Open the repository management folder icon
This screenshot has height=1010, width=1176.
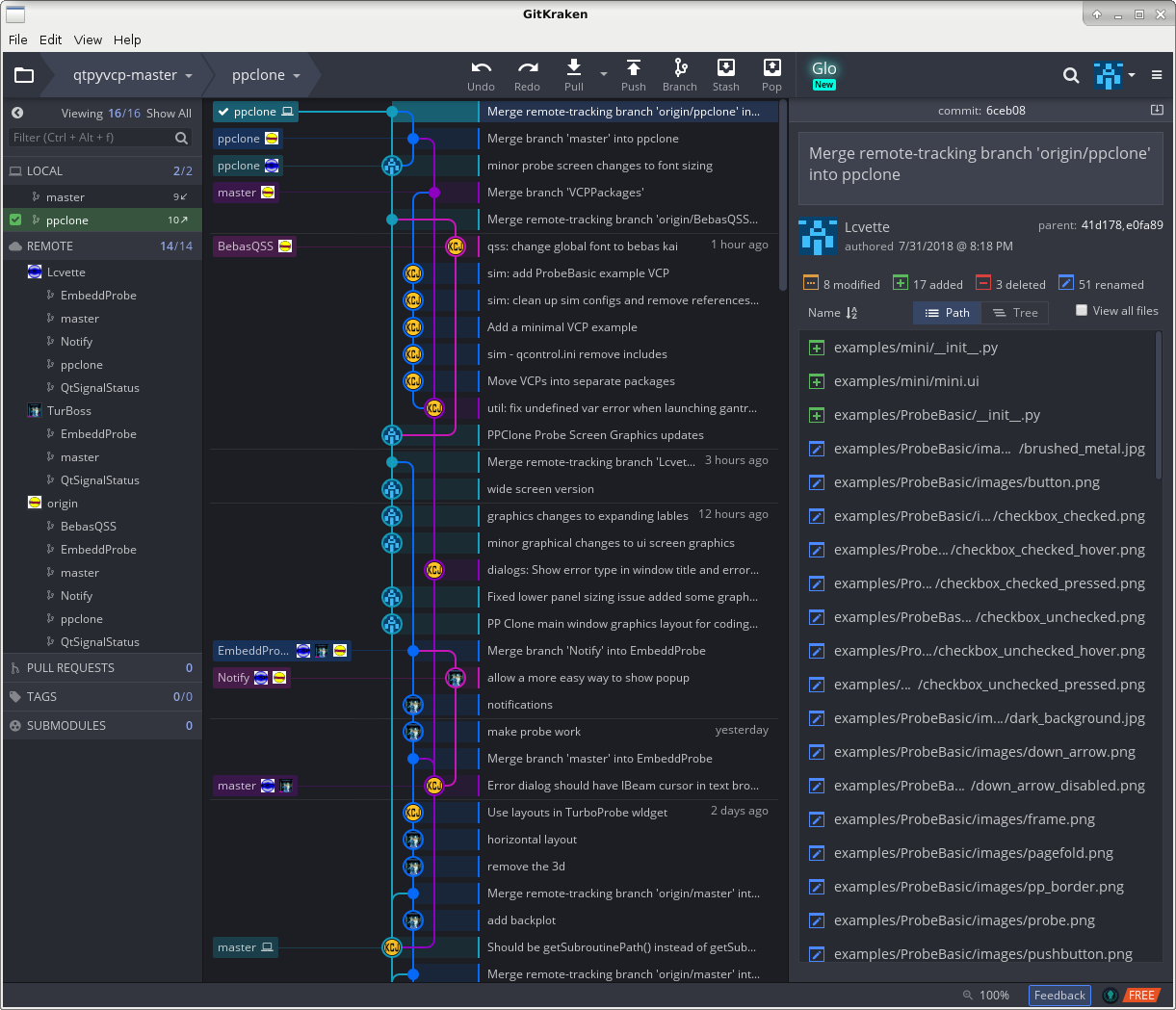click(24, 75)
